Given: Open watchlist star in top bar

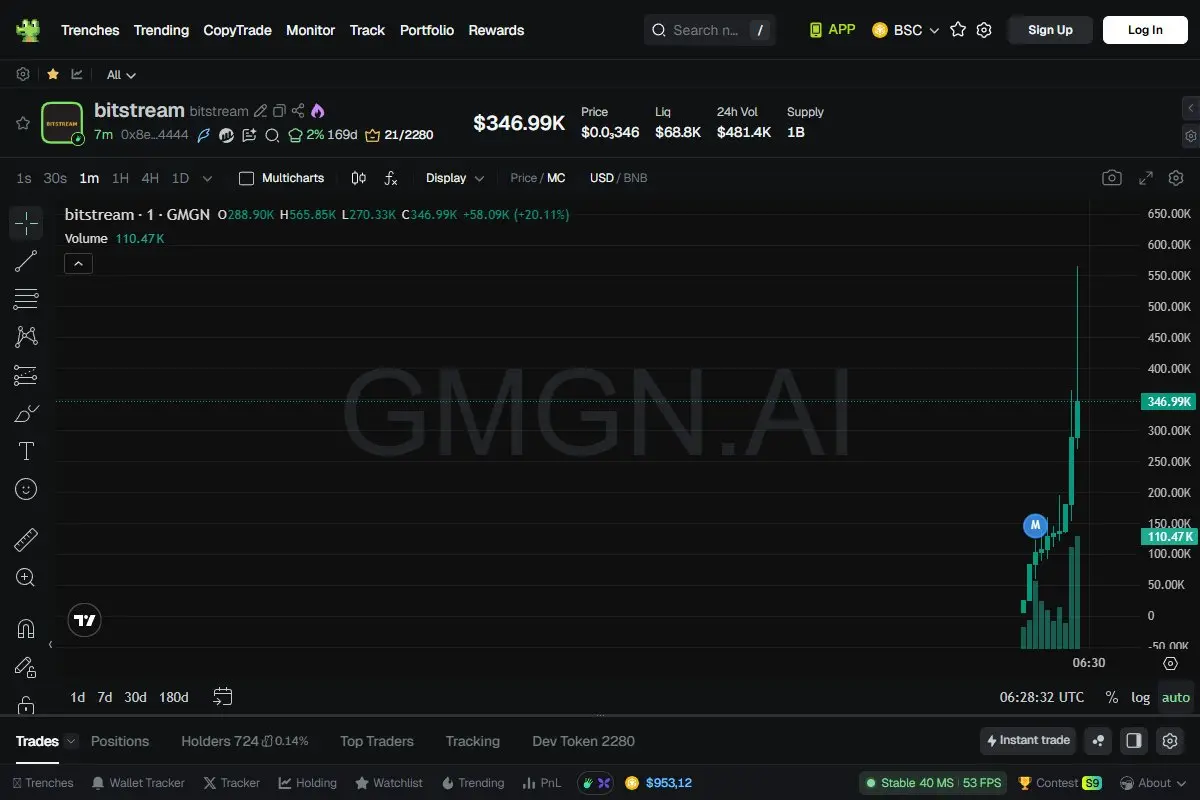Looking at the screenshot, I should pyautogui.click(x=958, y=30).
